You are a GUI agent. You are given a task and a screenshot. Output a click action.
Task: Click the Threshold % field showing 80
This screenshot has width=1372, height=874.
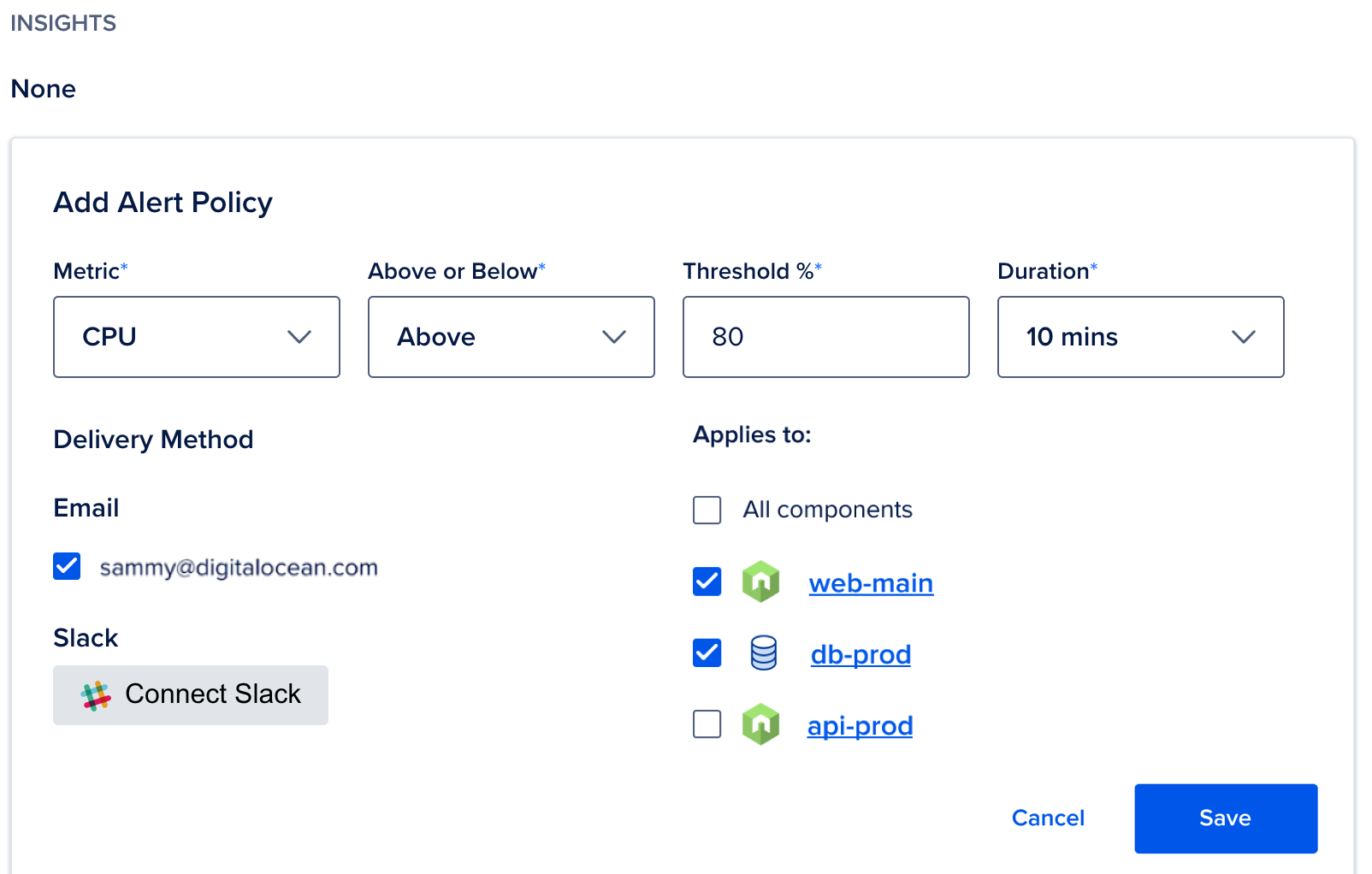point(826,337)
